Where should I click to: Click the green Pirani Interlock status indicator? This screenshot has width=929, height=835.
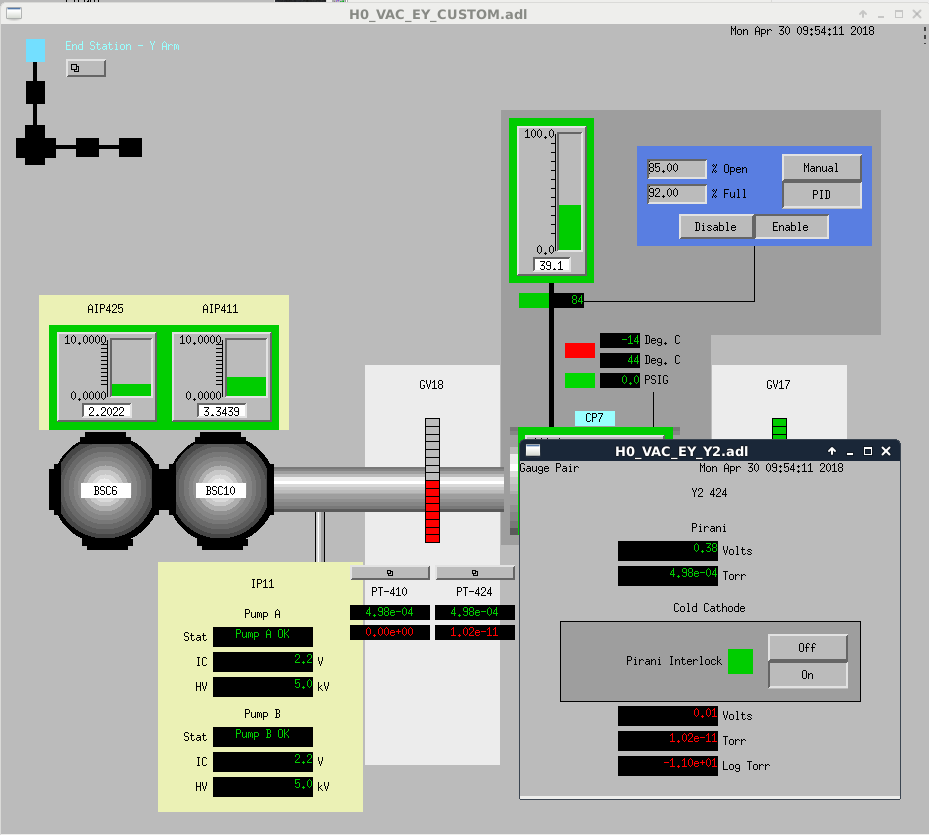[740, 661]
